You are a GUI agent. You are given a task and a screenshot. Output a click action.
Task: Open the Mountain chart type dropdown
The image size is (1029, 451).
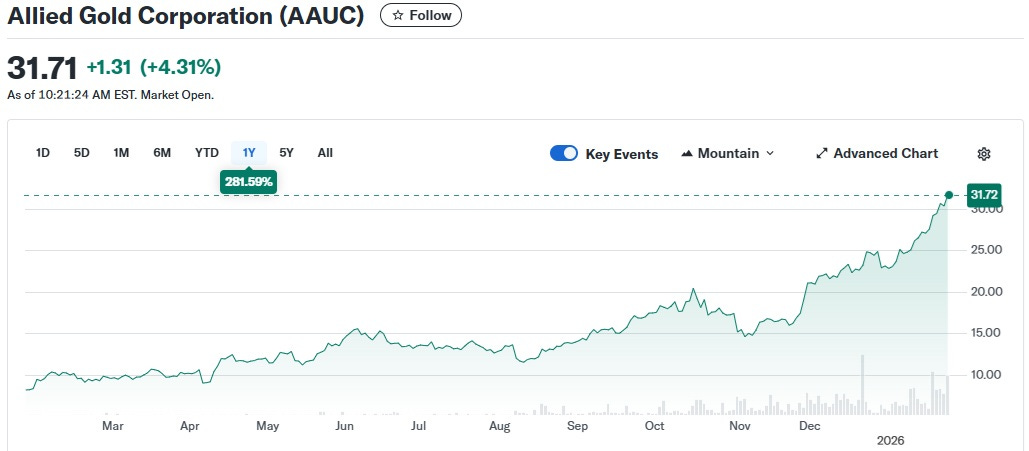728,154
